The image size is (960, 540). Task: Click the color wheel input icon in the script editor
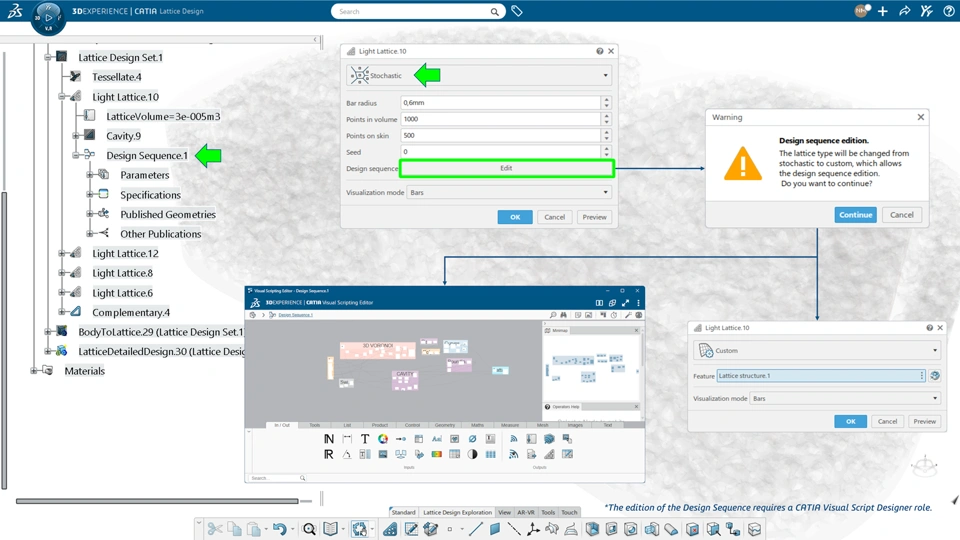pos(383,438)
